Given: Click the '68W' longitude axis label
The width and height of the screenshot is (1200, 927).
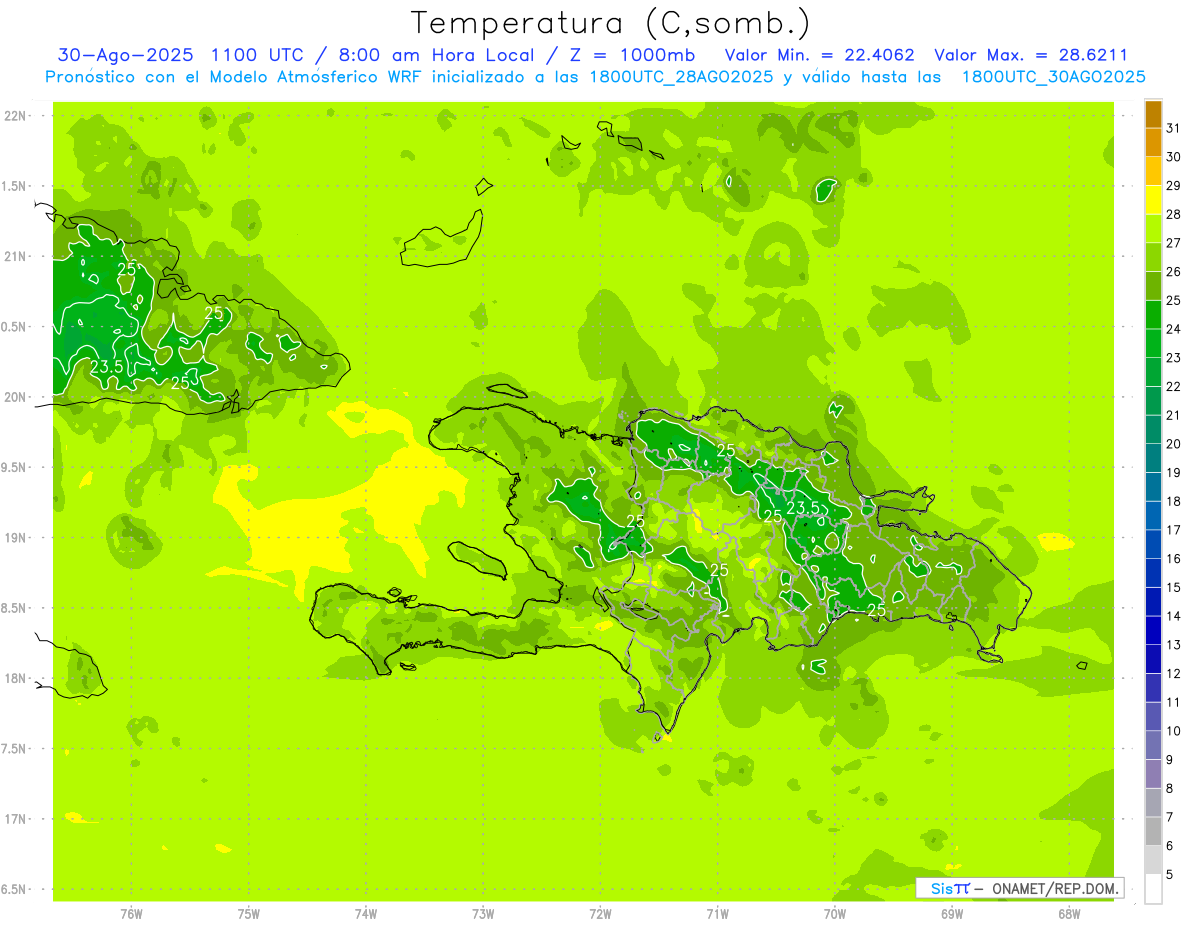Looking at the screenshot, I should click(1069, 914).
